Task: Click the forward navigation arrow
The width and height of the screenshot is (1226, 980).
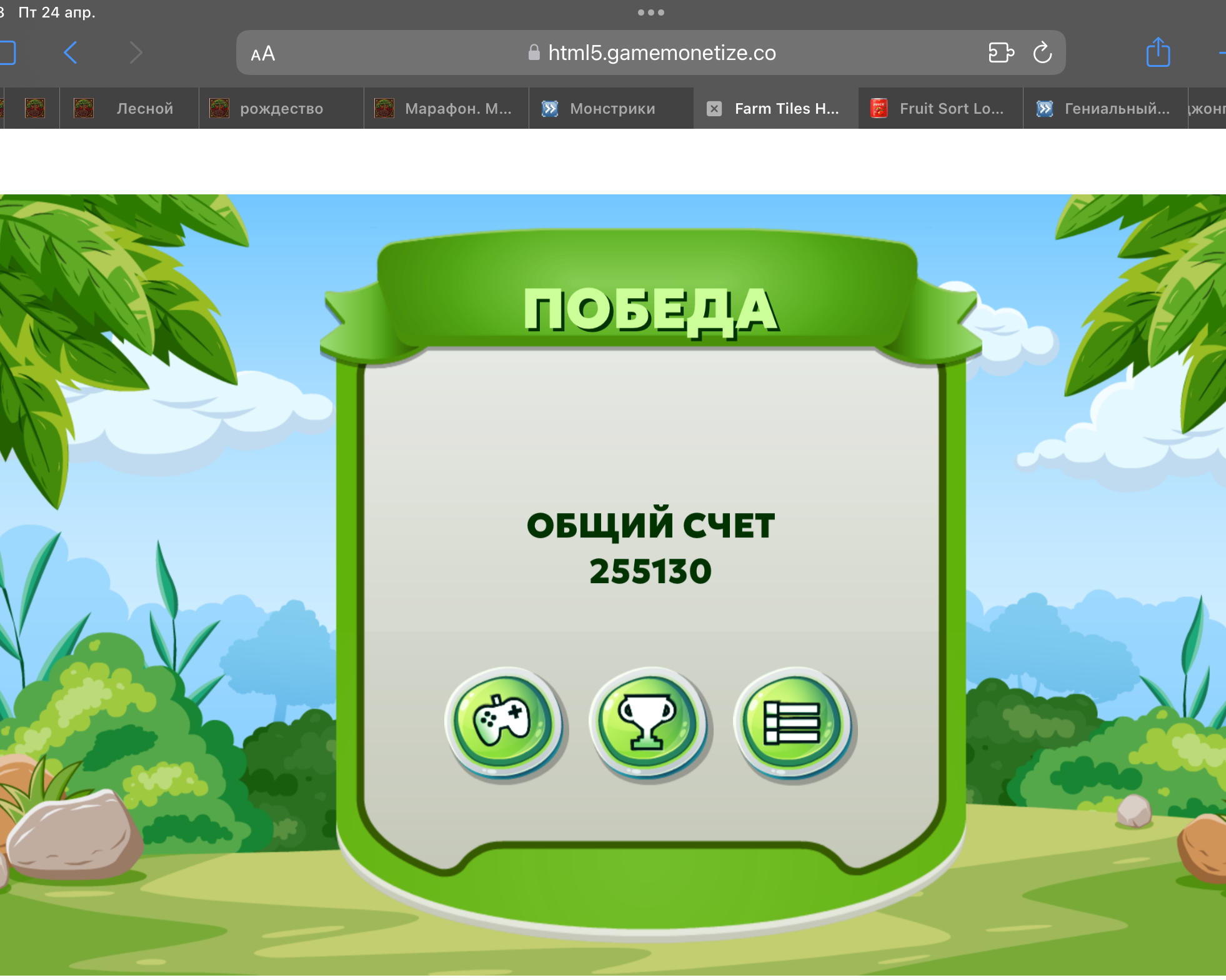Action: point(136,52)
